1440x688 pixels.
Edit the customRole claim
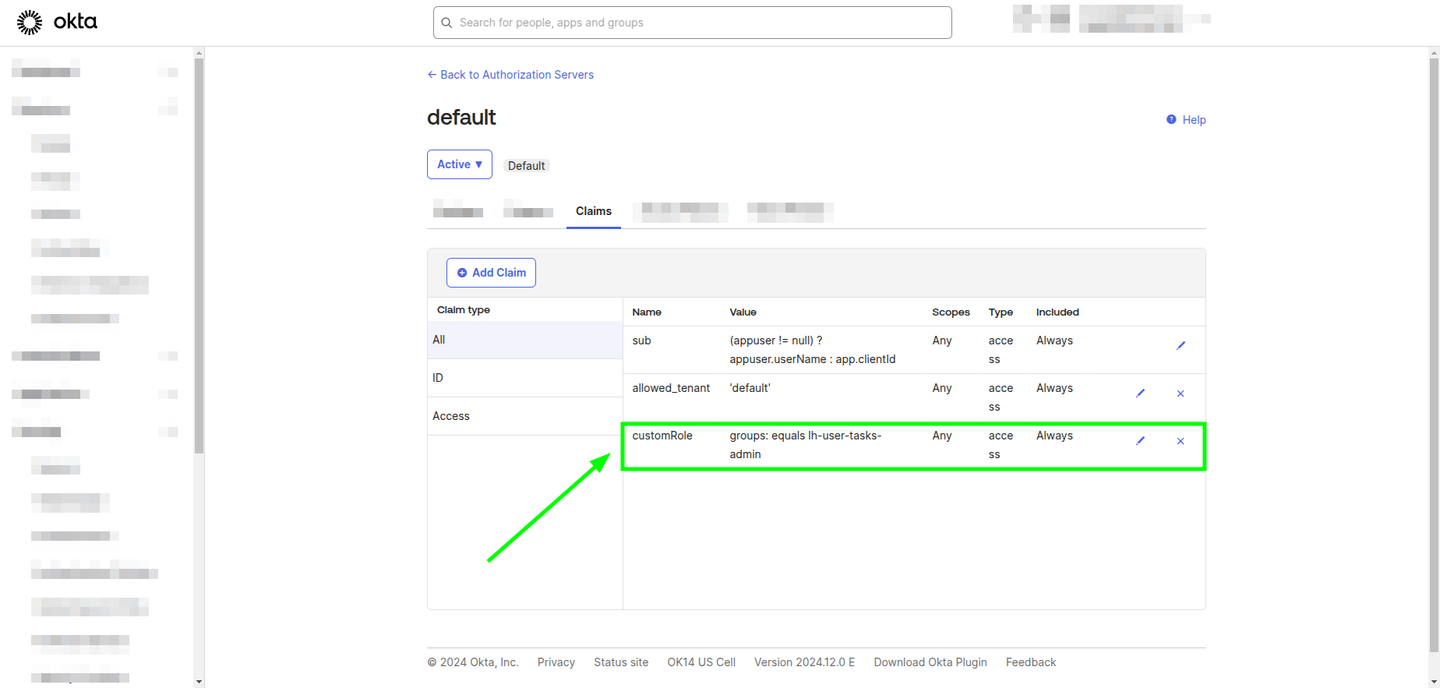coord(1141,440)
